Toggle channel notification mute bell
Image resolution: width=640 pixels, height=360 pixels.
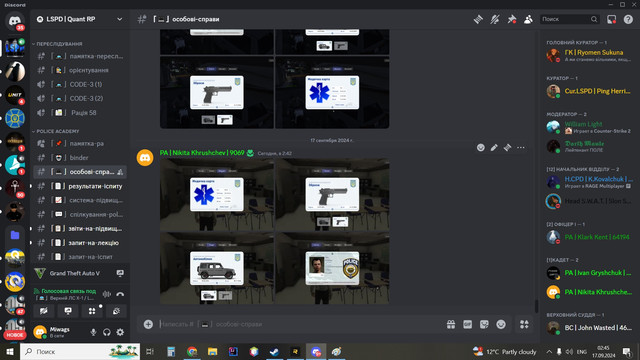coord(495,19)
